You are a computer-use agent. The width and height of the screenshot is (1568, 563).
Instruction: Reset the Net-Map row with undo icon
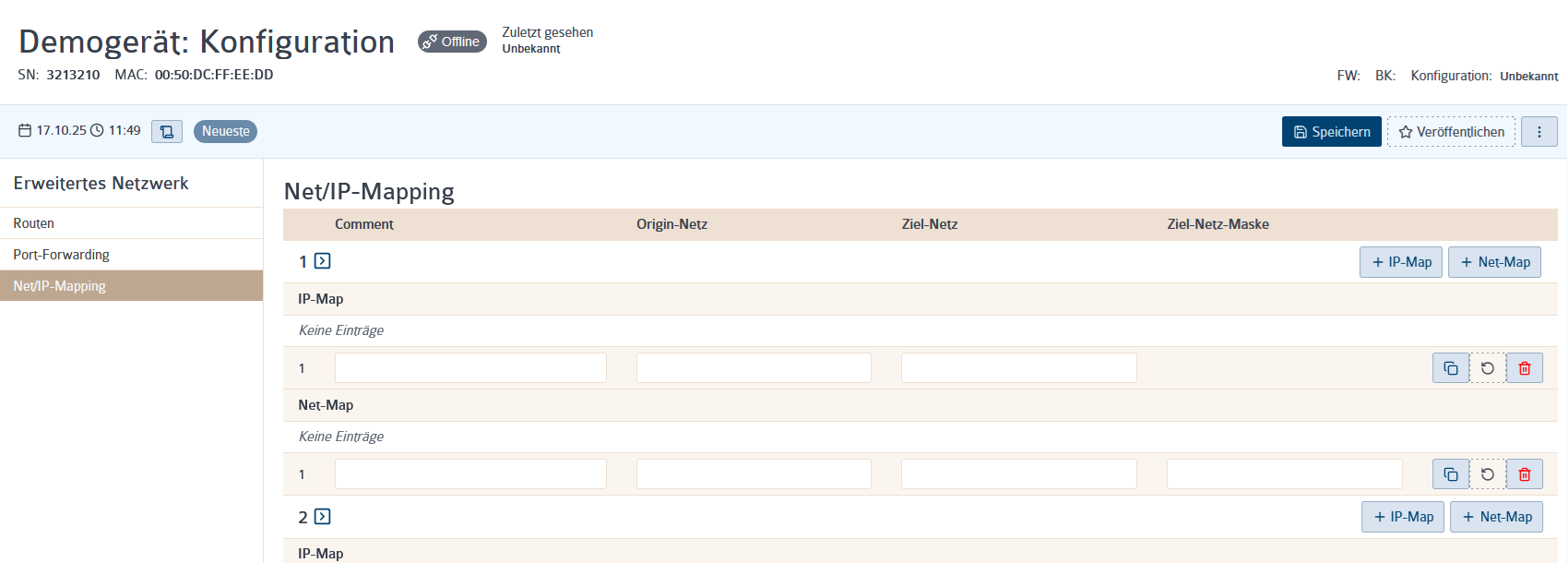(x=1488, y=474)
